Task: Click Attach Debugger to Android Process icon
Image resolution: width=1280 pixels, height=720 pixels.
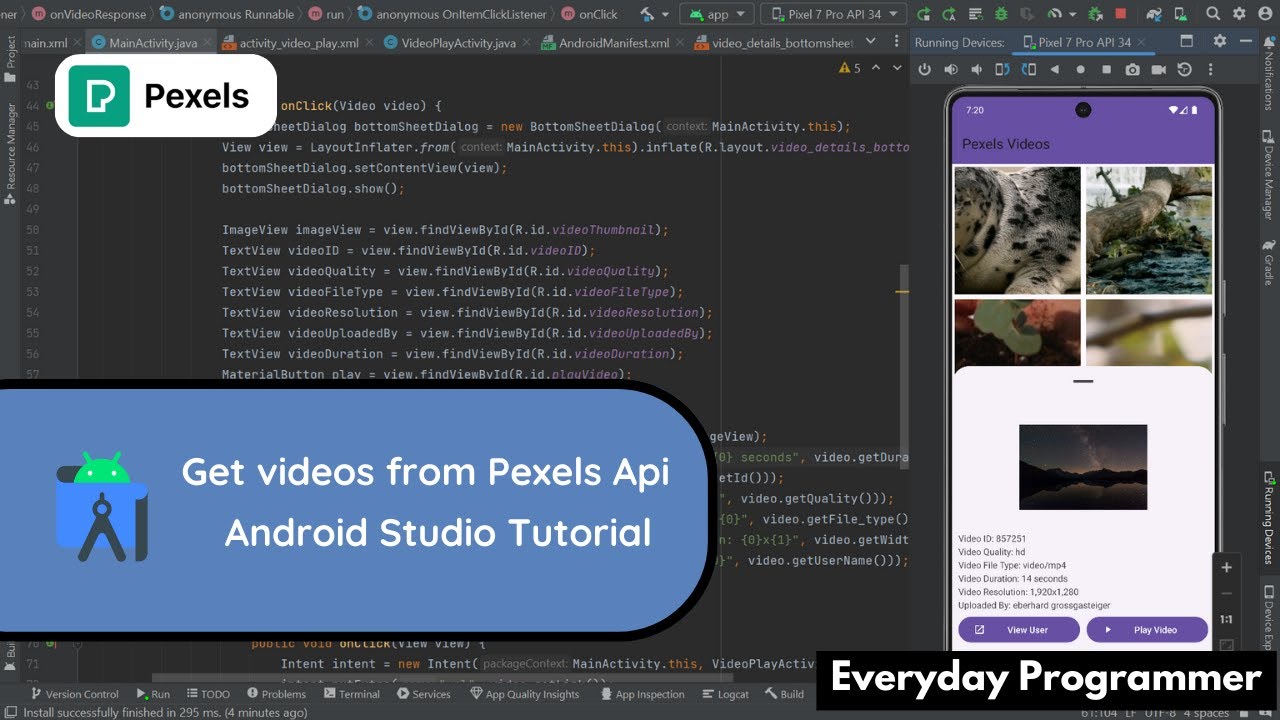Action: 1095,14
